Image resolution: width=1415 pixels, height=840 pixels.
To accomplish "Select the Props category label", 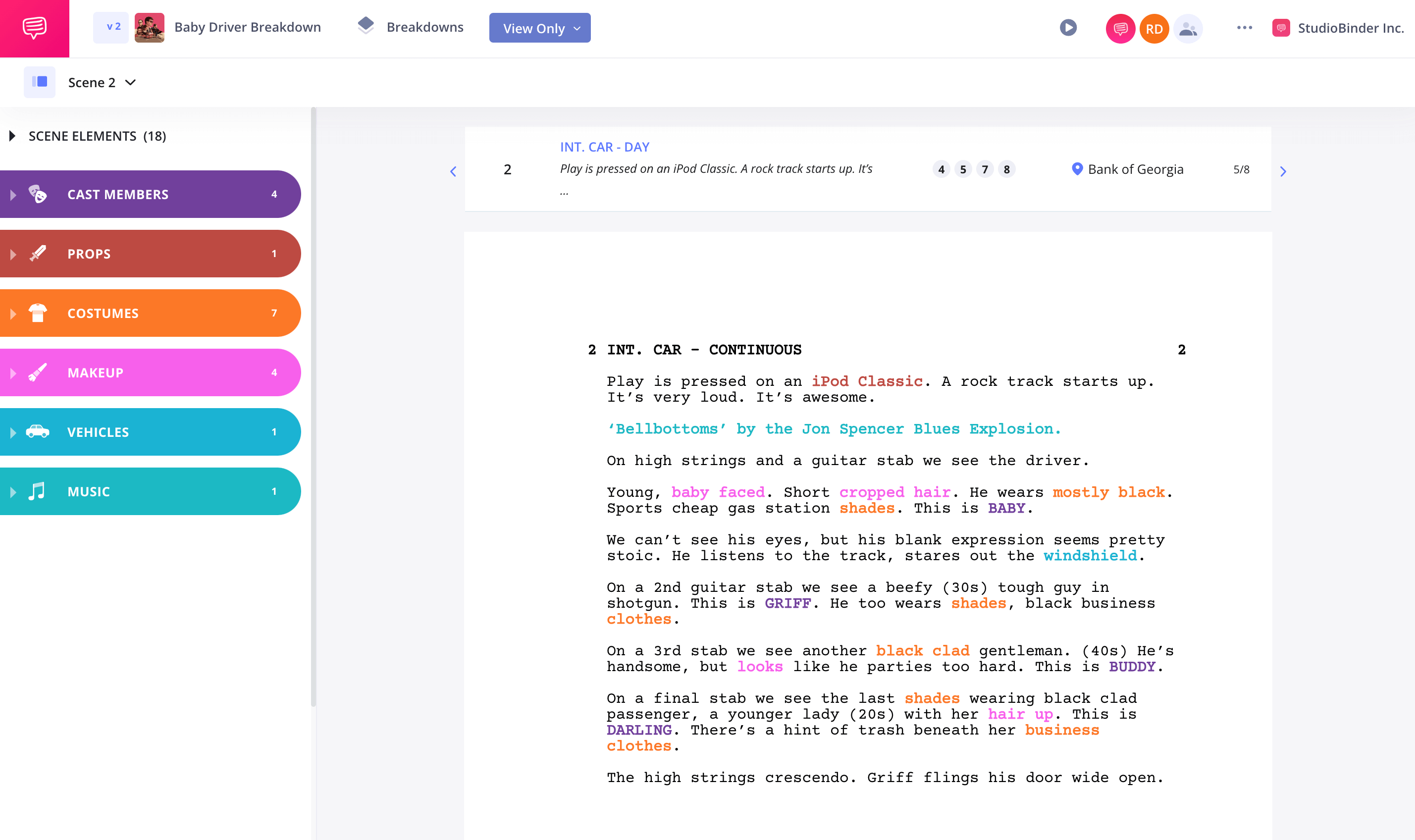I will [x=89, y=254].
